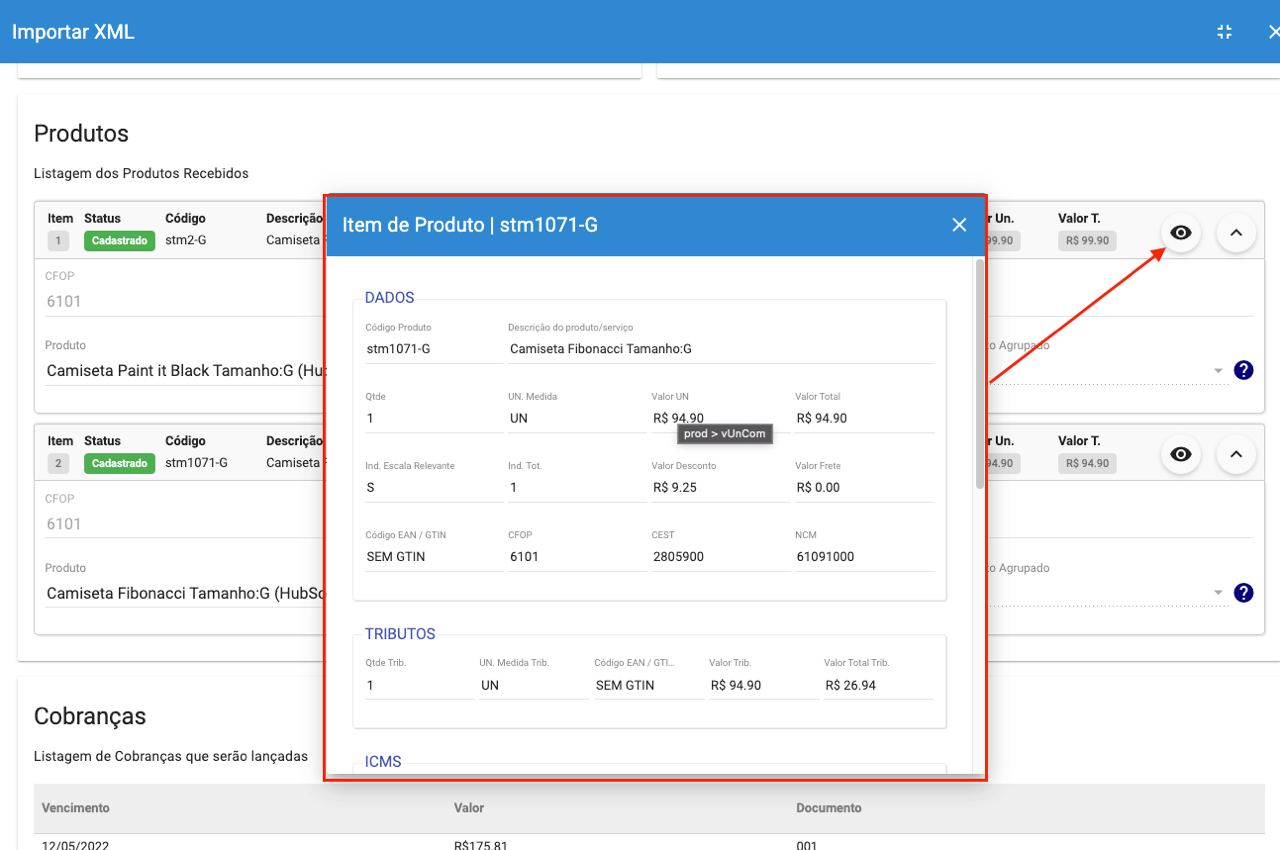Click the Valor Trib. field R$ 94.90

764,685
